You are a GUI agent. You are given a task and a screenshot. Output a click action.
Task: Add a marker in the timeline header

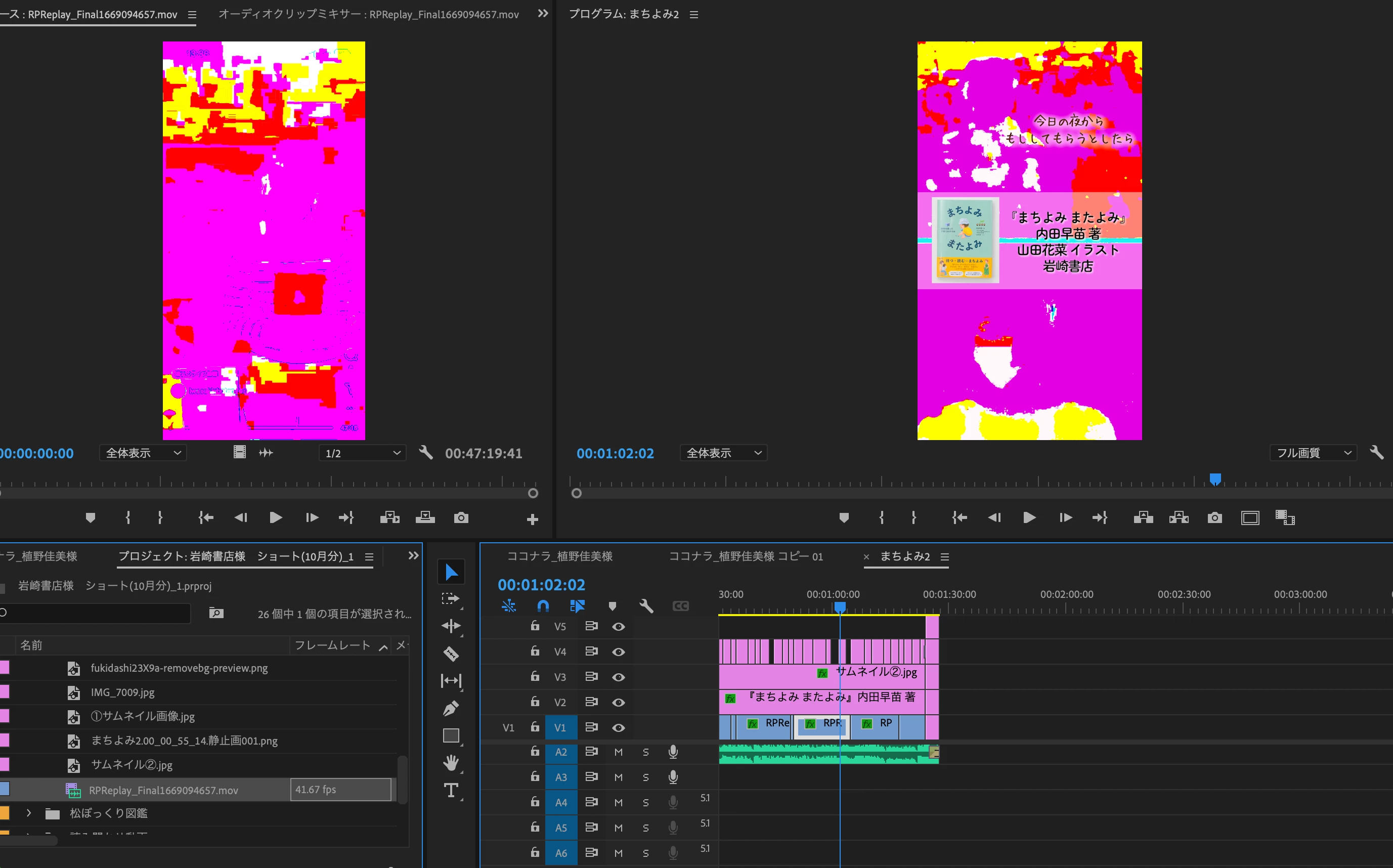(613, 605)
